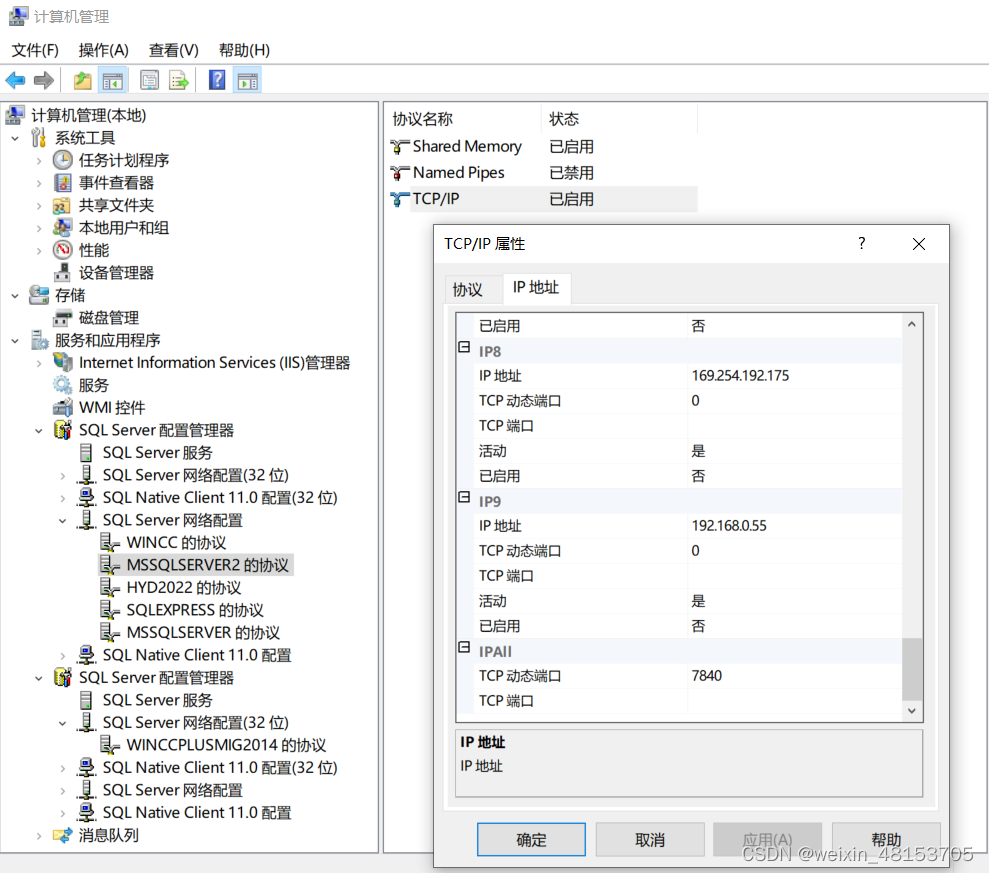Expand the 事件查看器 node chevron

(x=39, y=183)
